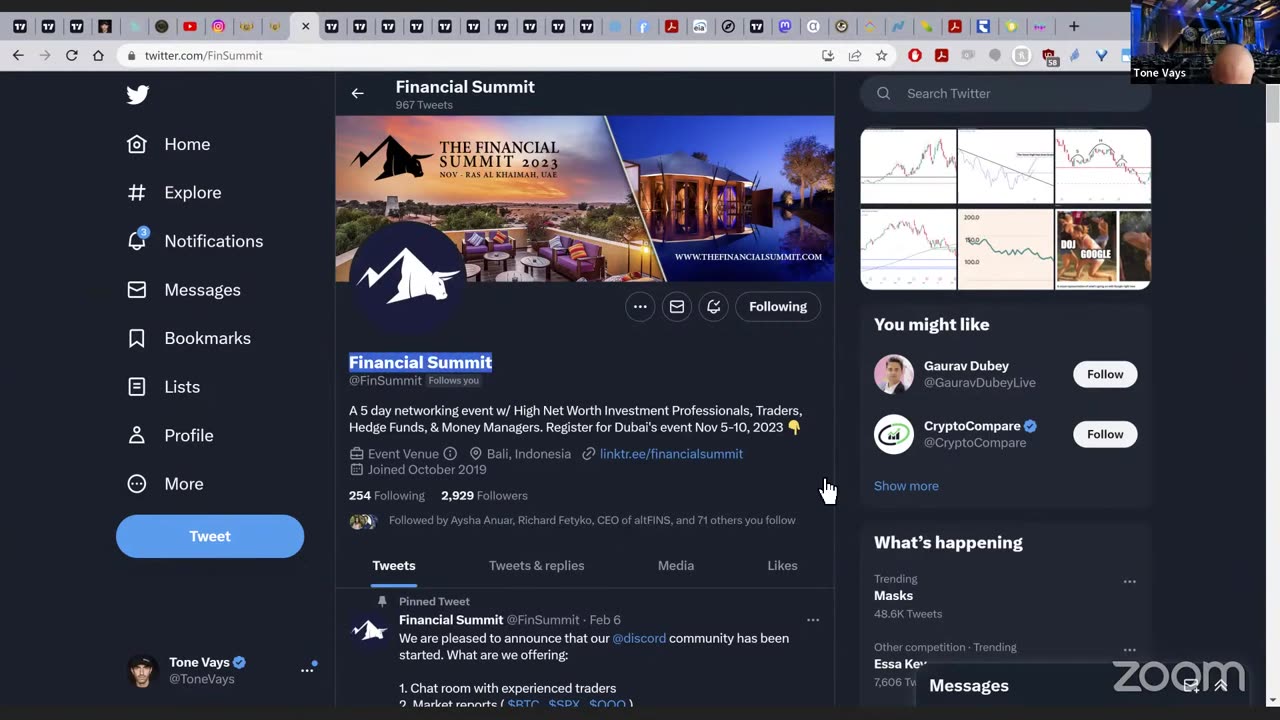Switch to the Instagram browser tab

click(x=218, y=27)
